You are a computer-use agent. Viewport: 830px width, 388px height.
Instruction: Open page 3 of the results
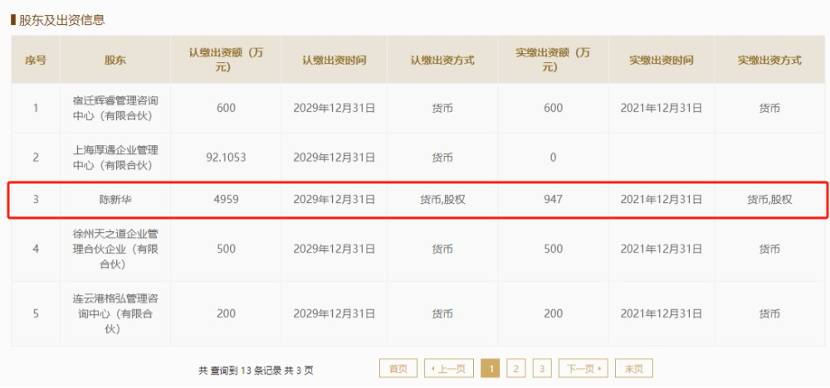[x=542, y=368]
